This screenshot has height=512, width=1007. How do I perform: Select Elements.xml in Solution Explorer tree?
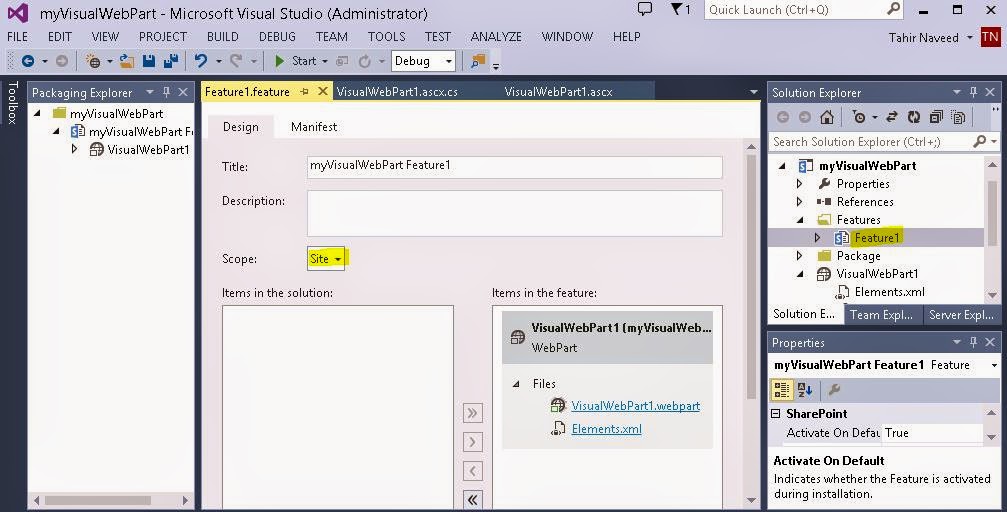click(x=889, y=292)
